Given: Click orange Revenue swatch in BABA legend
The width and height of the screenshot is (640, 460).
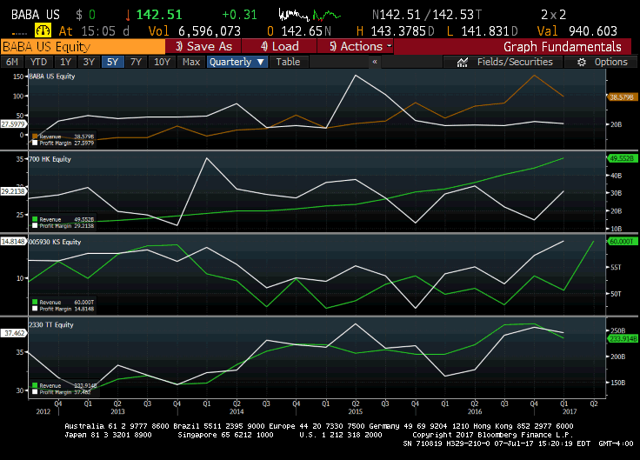Looking at the screenshot, I should [x=35, y=137].
